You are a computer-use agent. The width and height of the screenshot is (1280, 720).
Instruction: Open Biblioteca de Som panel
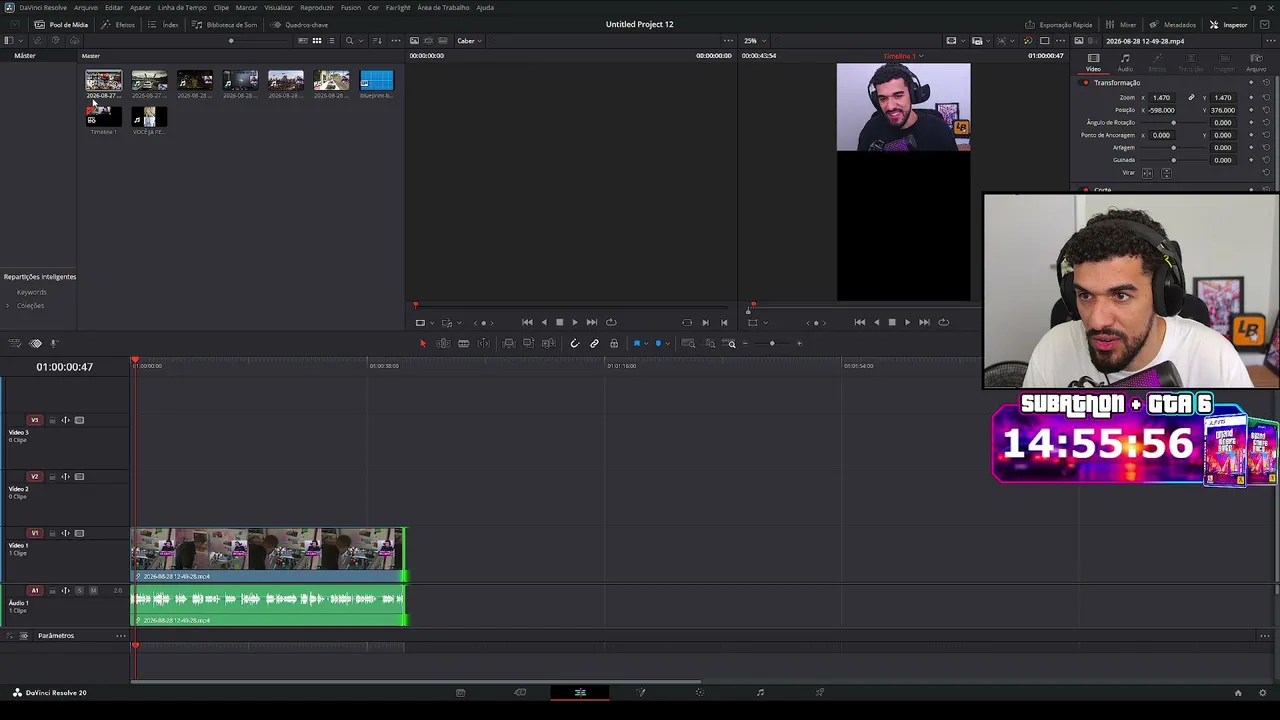(225, 24)
